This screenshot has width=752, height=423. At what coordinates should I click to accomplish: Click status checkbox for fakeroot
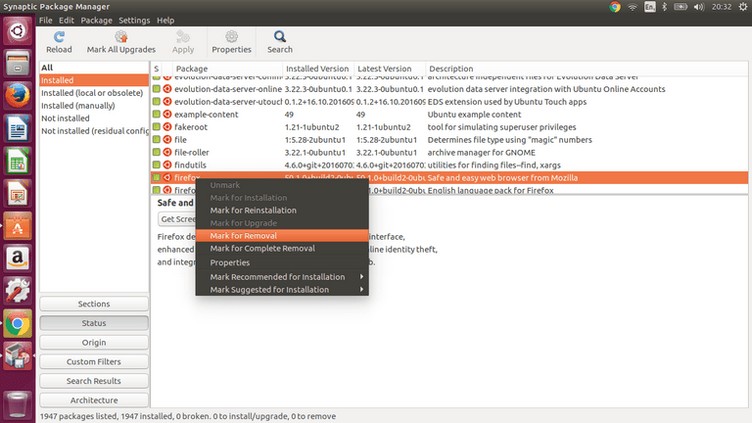[156, 127]
